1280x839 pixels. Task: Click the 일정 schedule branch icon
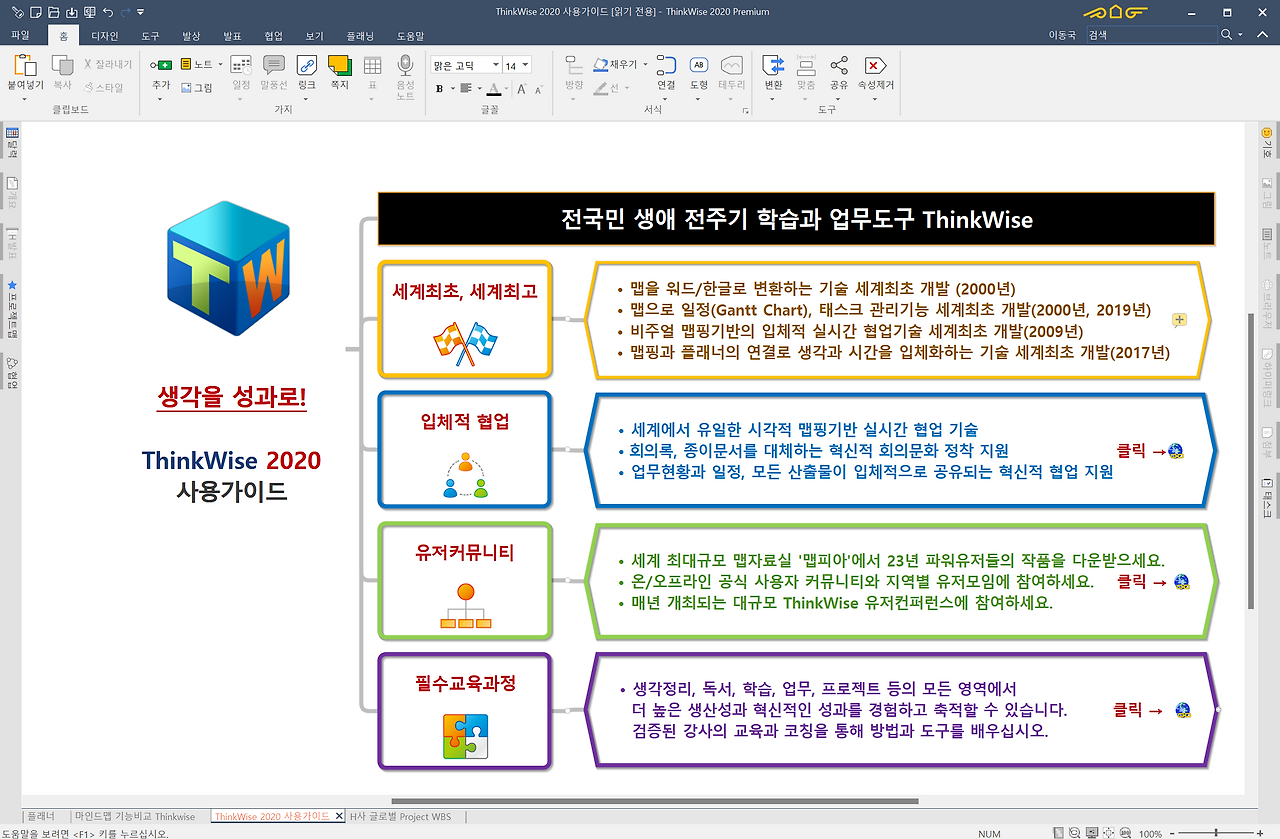pyautogui.click(x=239, y=64)
